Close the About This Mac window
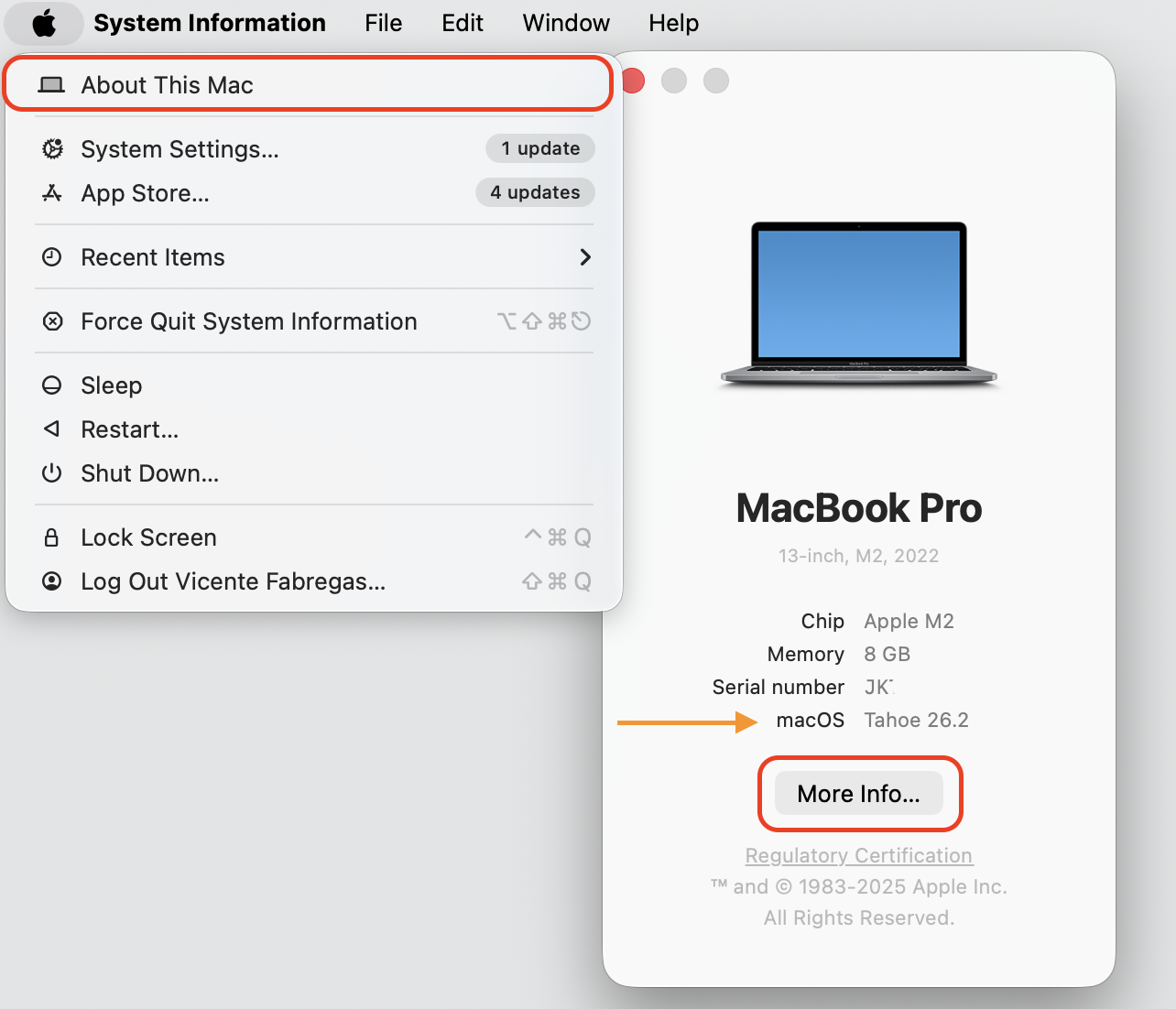 click(x=634, y=81)
